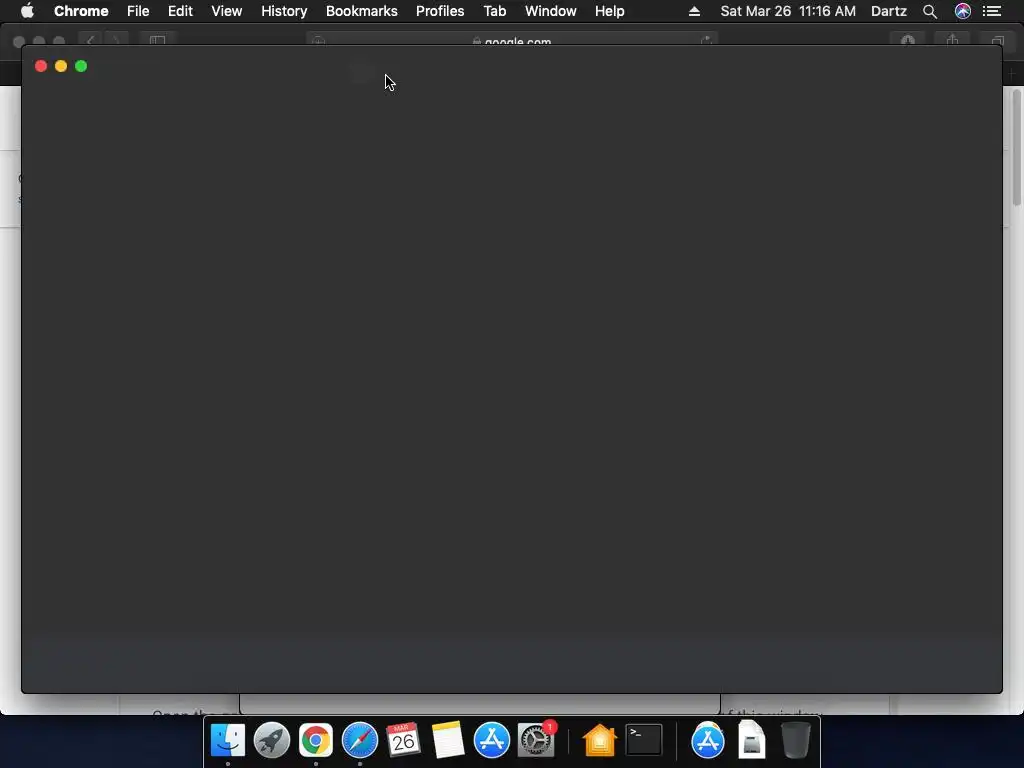
Task: Open Notes app in the Dock
Action: pos(447,740)
